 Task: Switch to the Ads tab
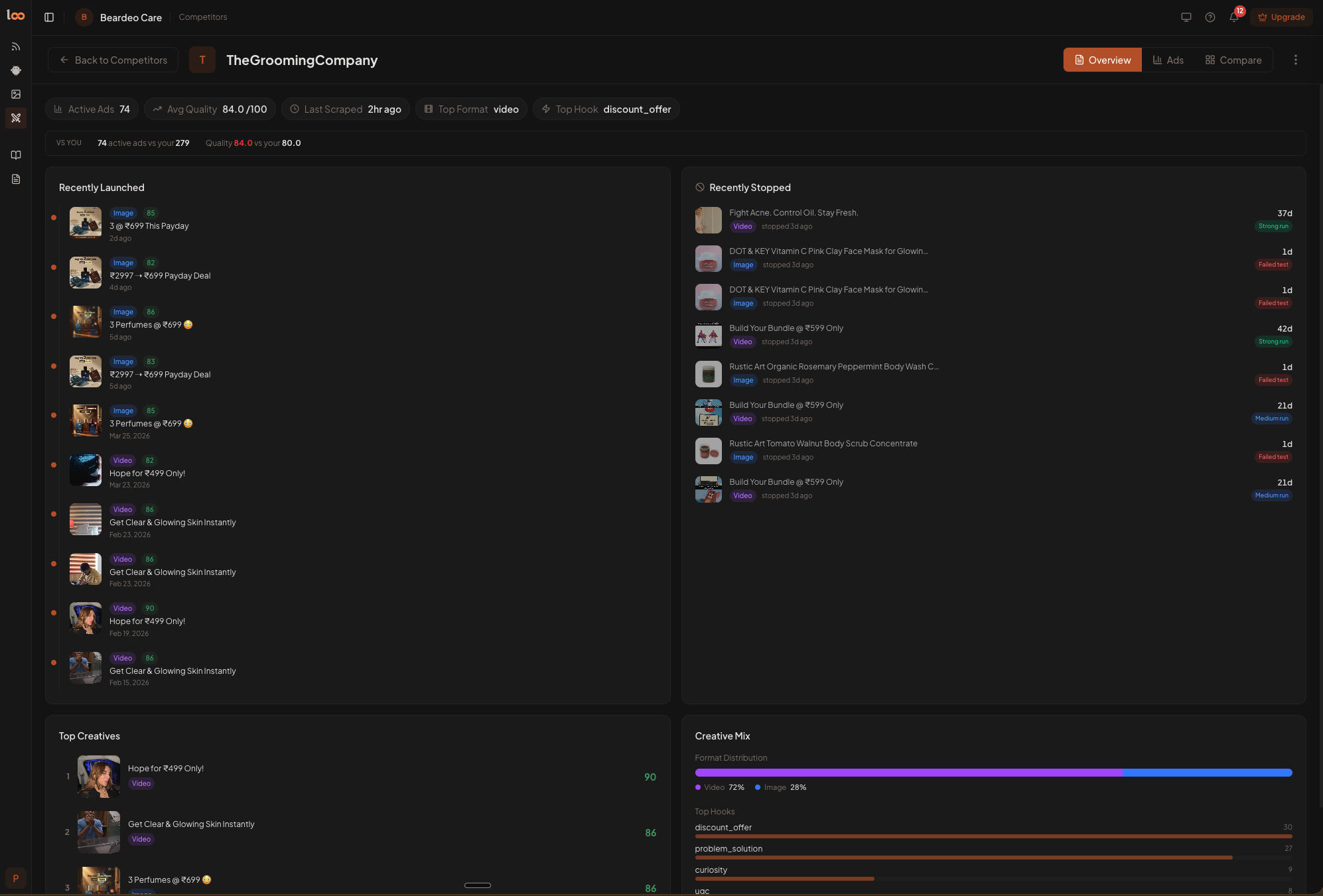(x=1168, y=60)
